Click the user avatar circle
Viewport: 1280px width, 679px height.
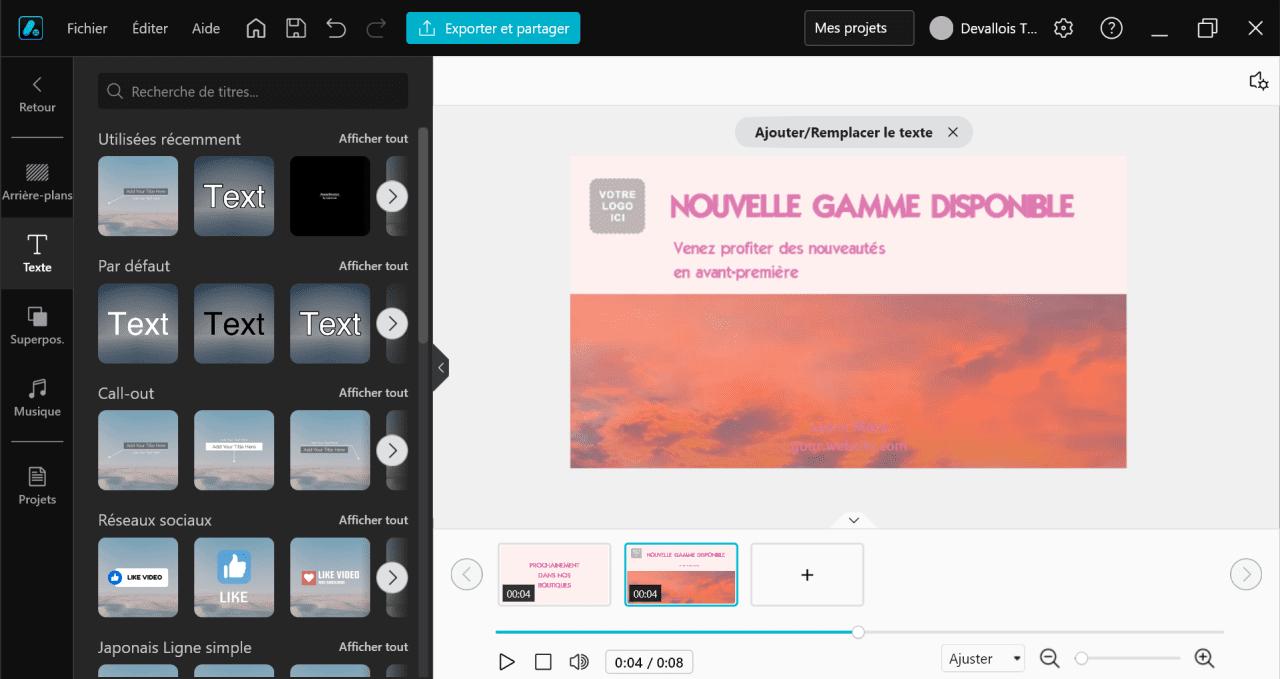point(941,28)
